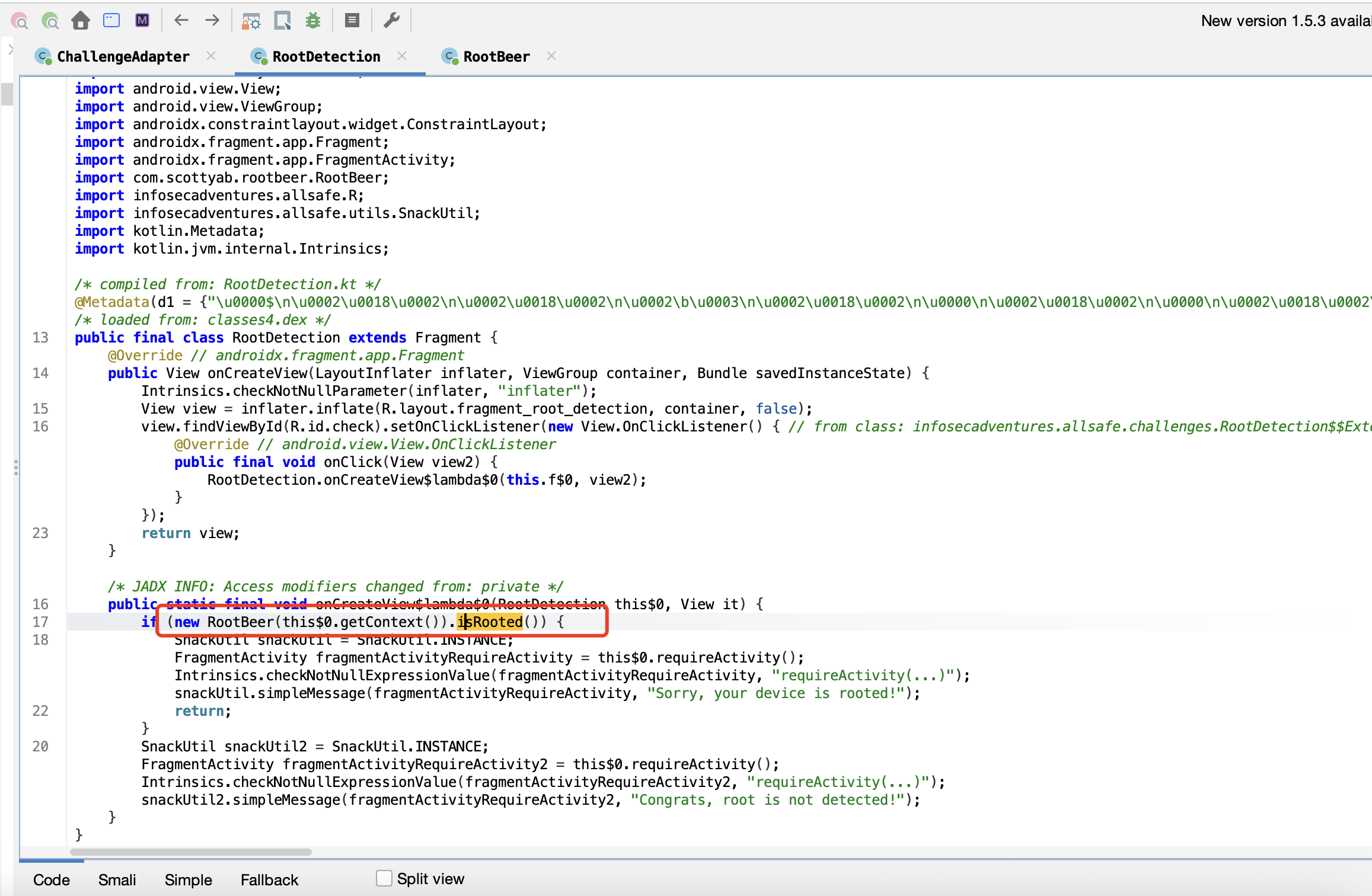This screenshot has height=896, width=1372.
Task: Click the text search toolbar icon
Action: 20,21
